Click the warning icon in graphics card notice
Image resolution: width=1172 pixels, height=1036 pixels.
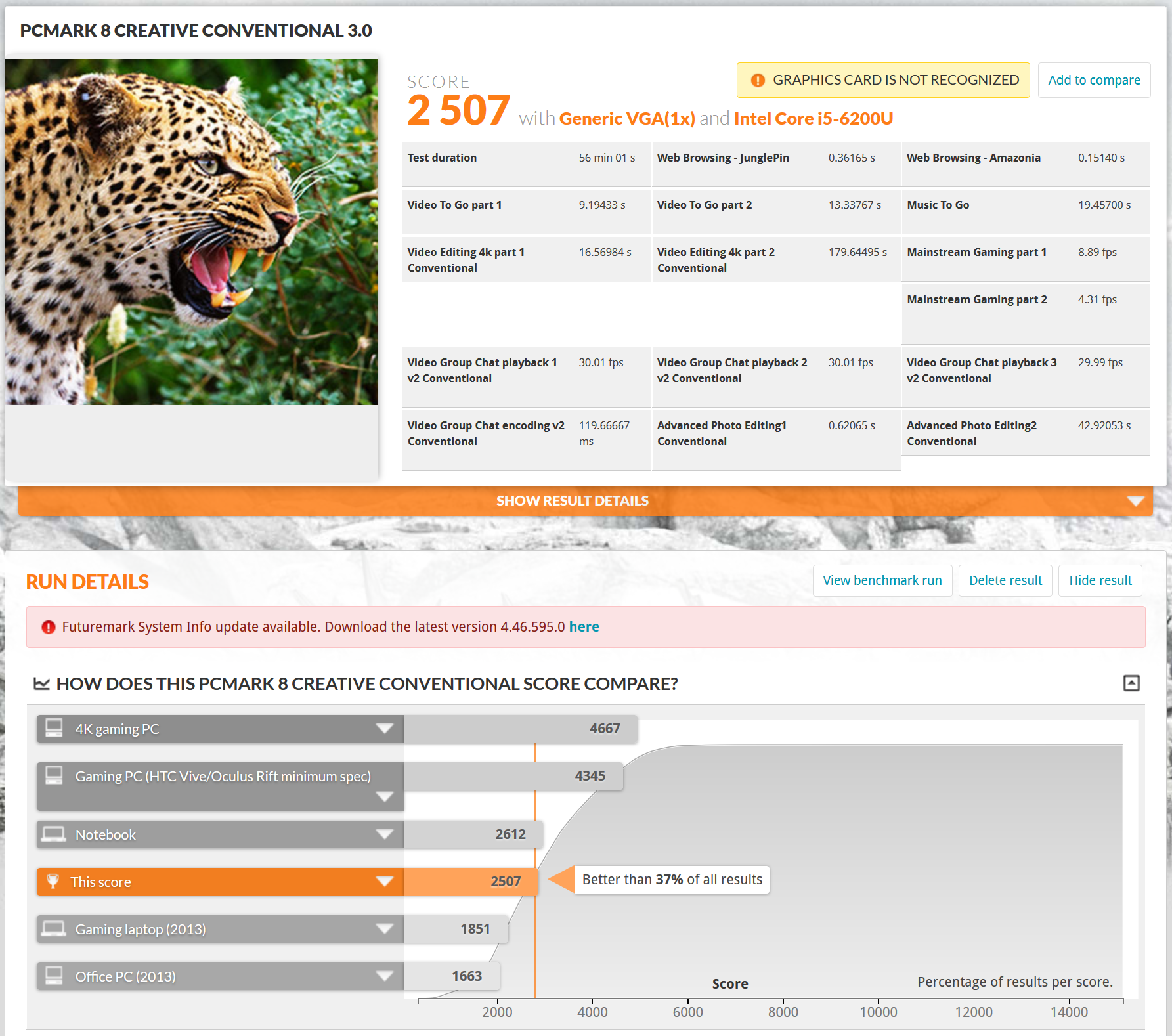(x=758, y=80)
